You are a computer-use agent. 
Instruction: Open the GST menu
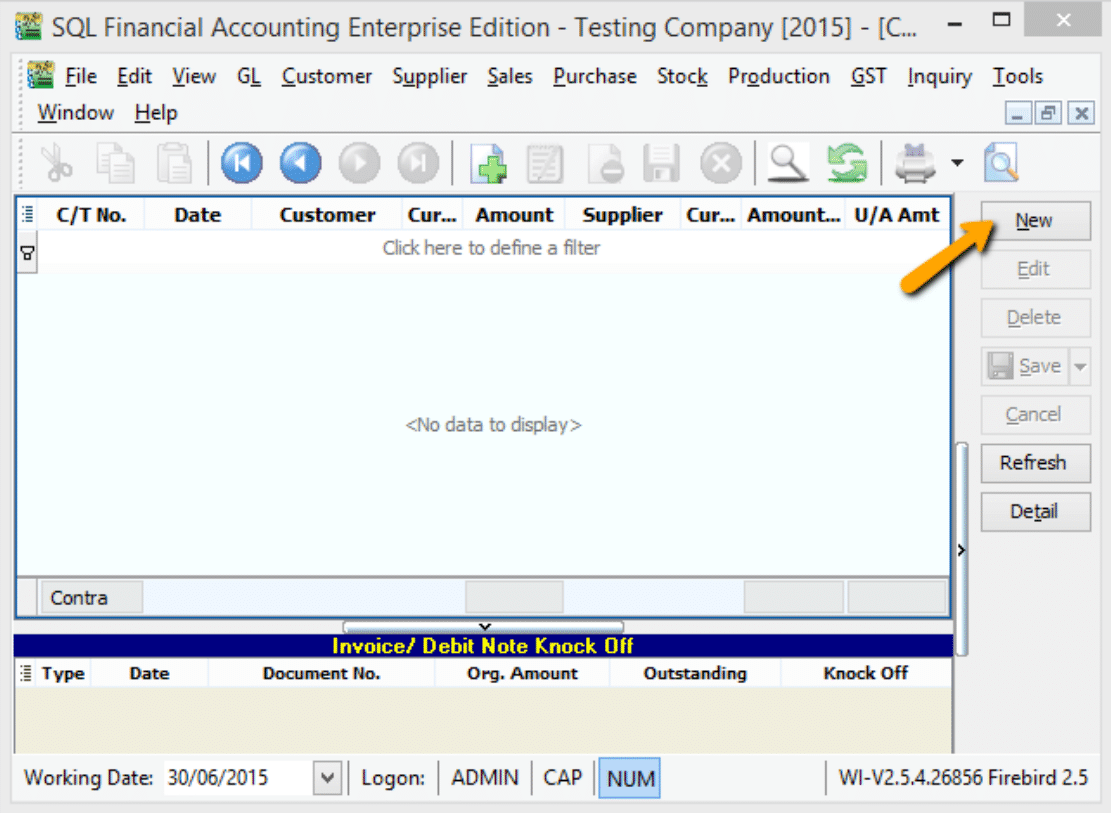coord(868,76)
